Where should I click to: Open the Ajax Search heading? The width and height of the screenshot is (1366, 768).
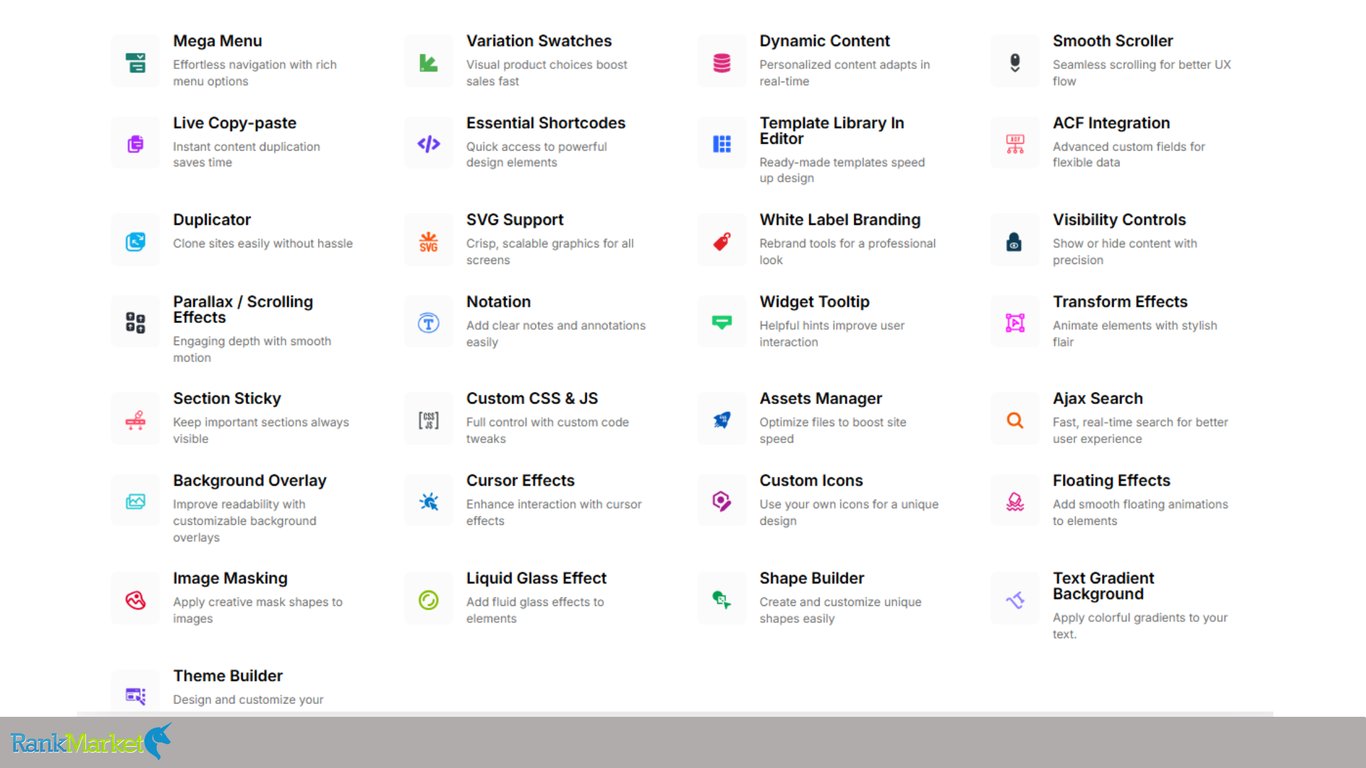(x=1098, y=399)
